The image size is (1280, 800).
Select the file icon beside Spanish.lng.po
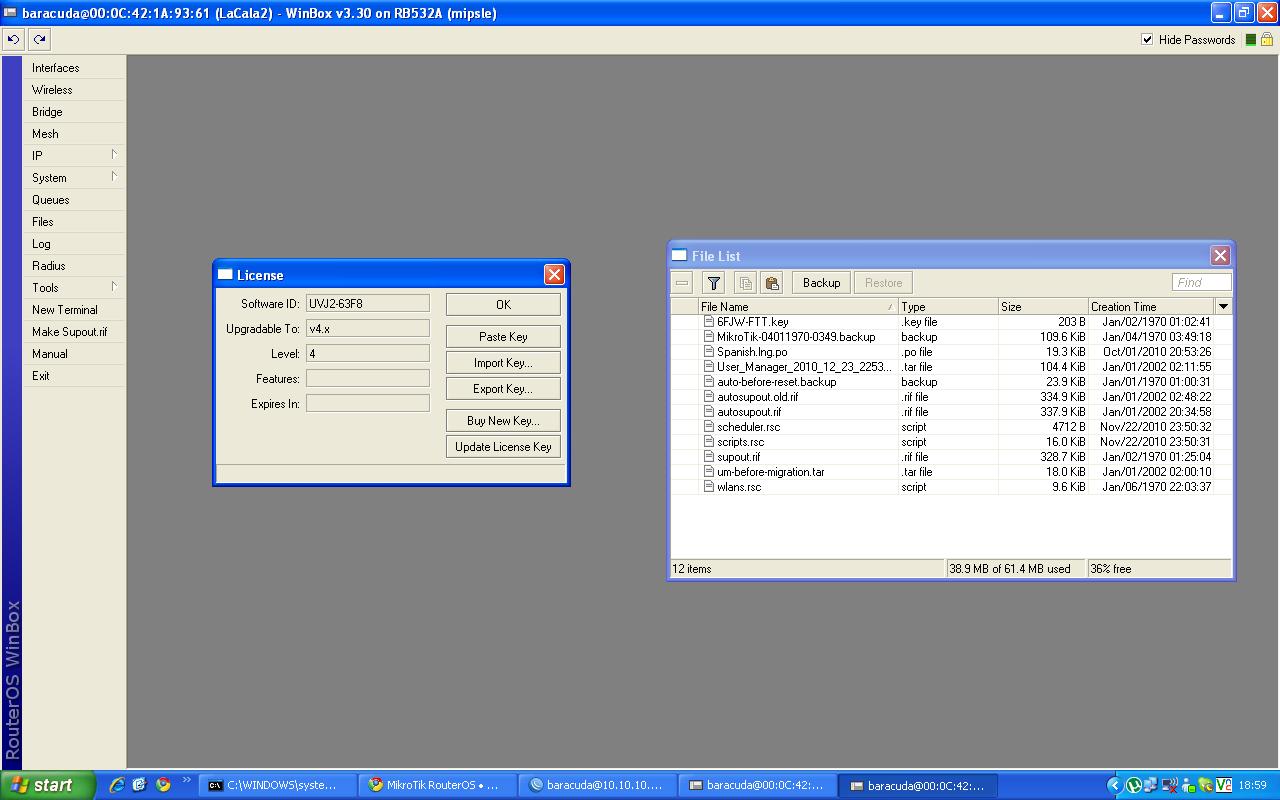[709, 352]
